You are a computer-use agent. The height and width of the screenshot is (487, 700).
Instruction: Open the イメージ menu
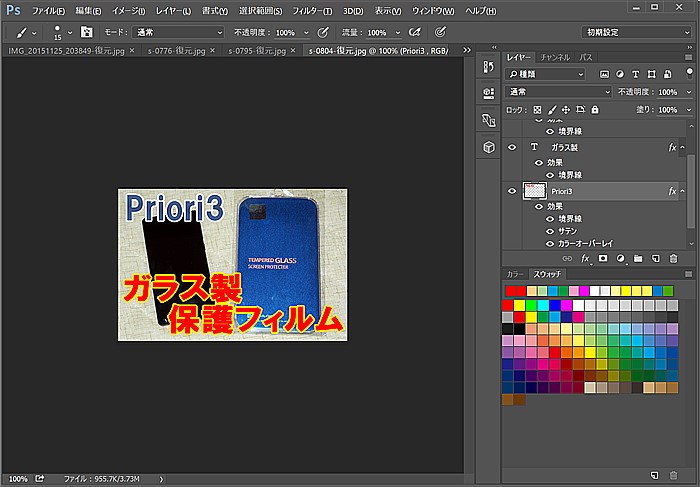[129, 11]
